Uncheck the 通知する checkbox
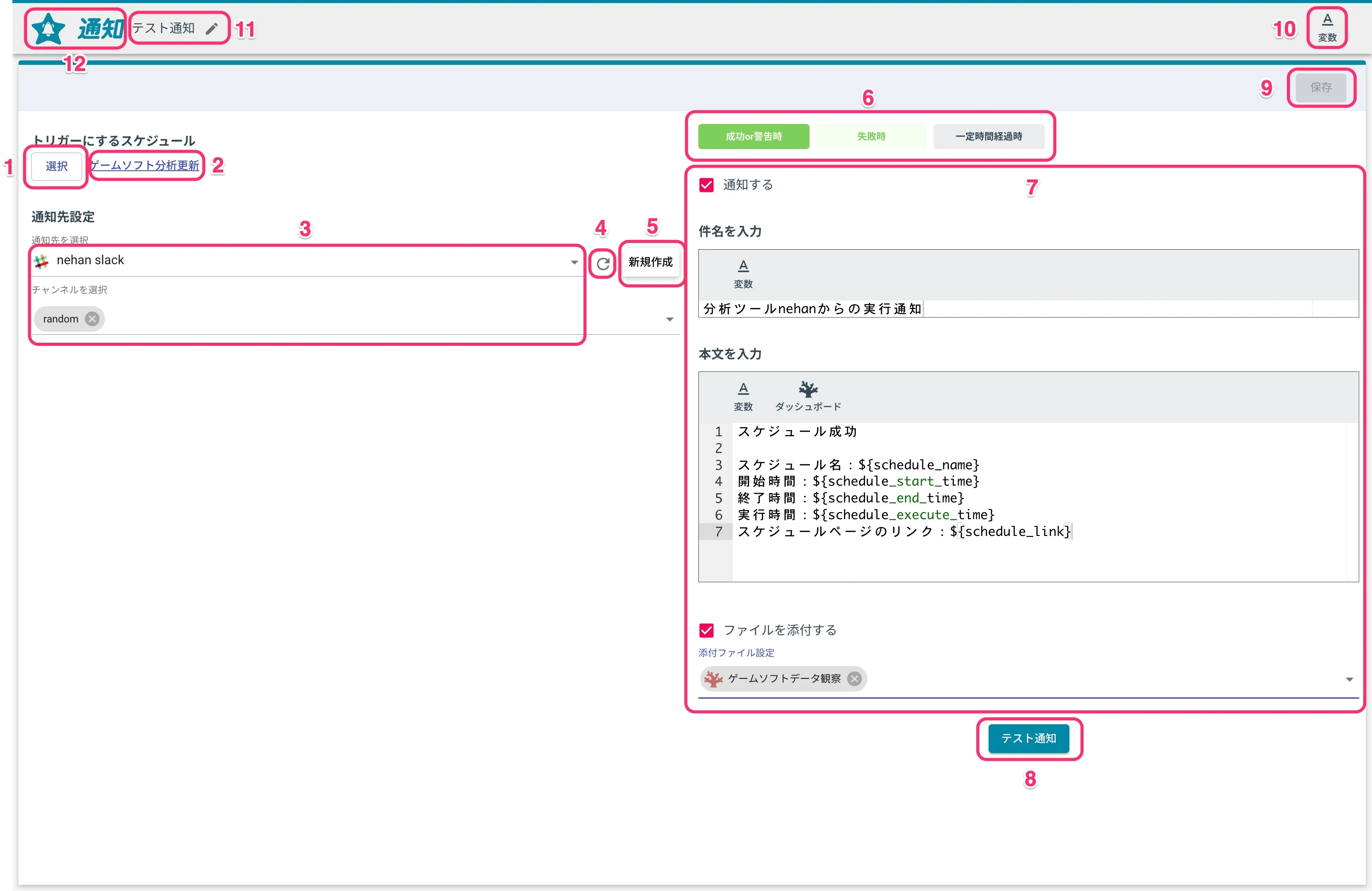This screenshot has width=1372, height=891. coord(706,185)
